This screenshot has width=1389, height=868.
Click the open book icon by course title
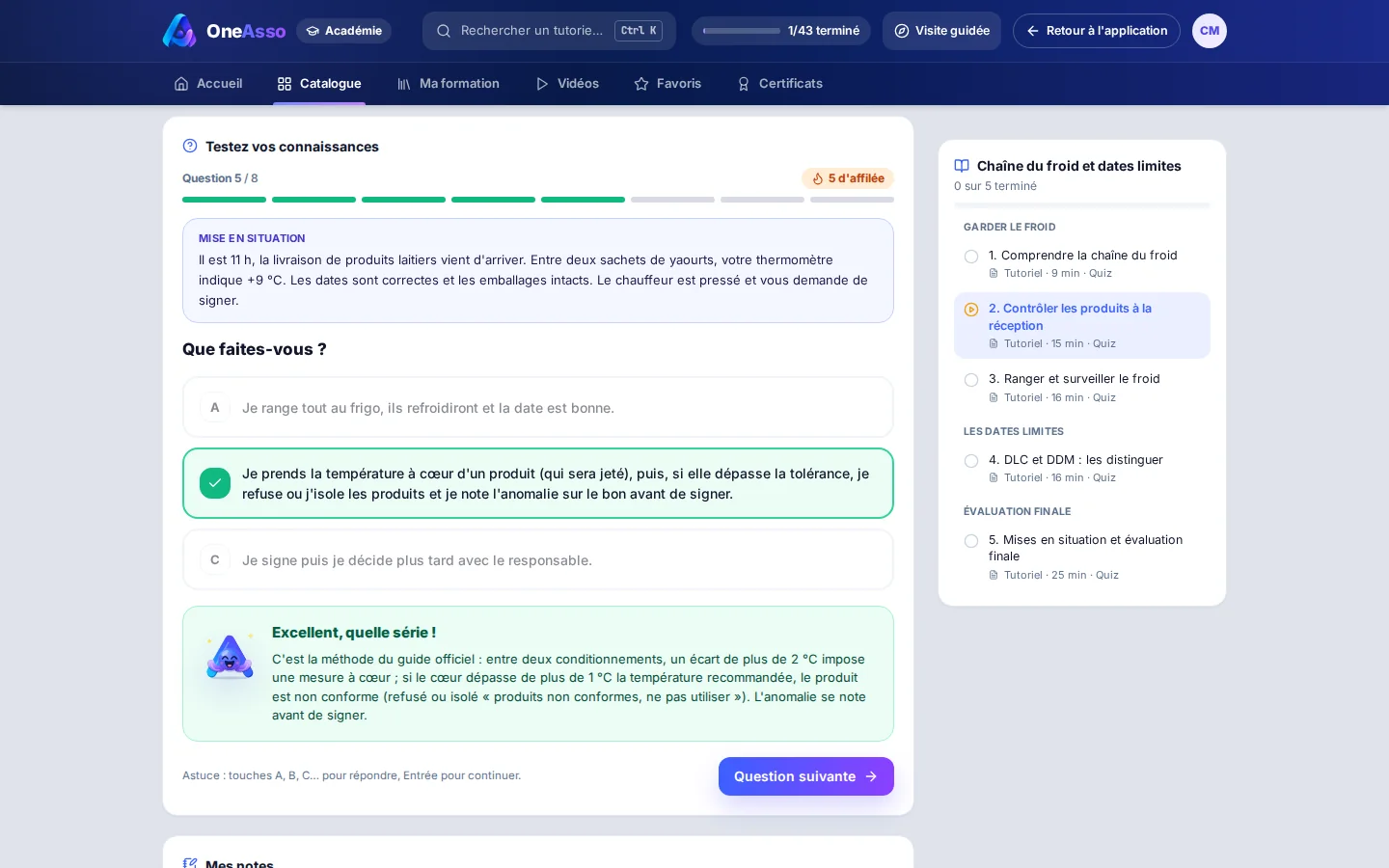pyautogui.click(x=962, y=166)
